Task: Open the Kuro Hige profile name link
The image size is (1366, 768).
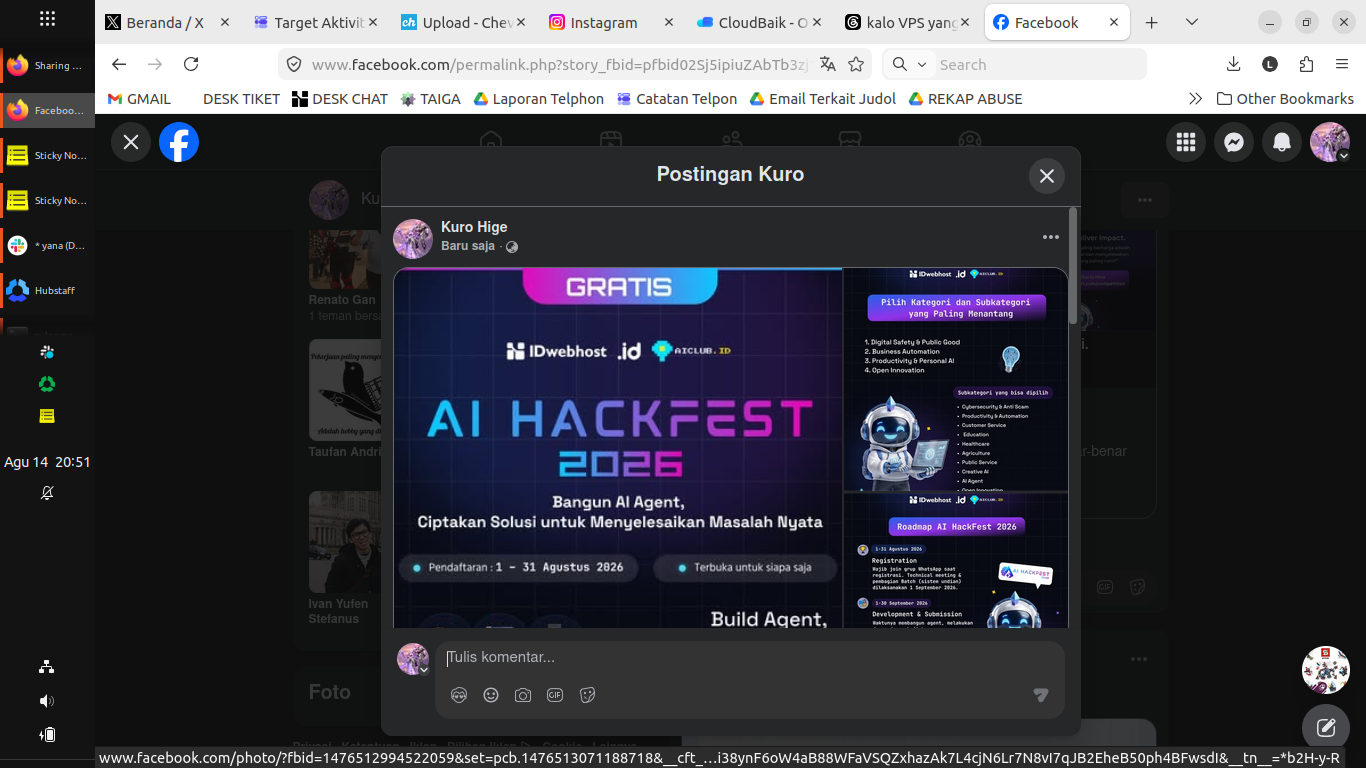Action: [474, 227]
